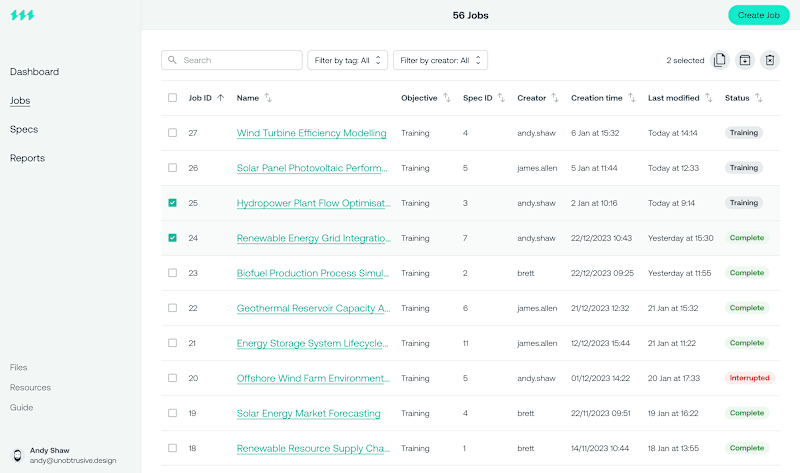Check the box for job 26
This screenshot has width=800, height=473.
click(172, 168)
